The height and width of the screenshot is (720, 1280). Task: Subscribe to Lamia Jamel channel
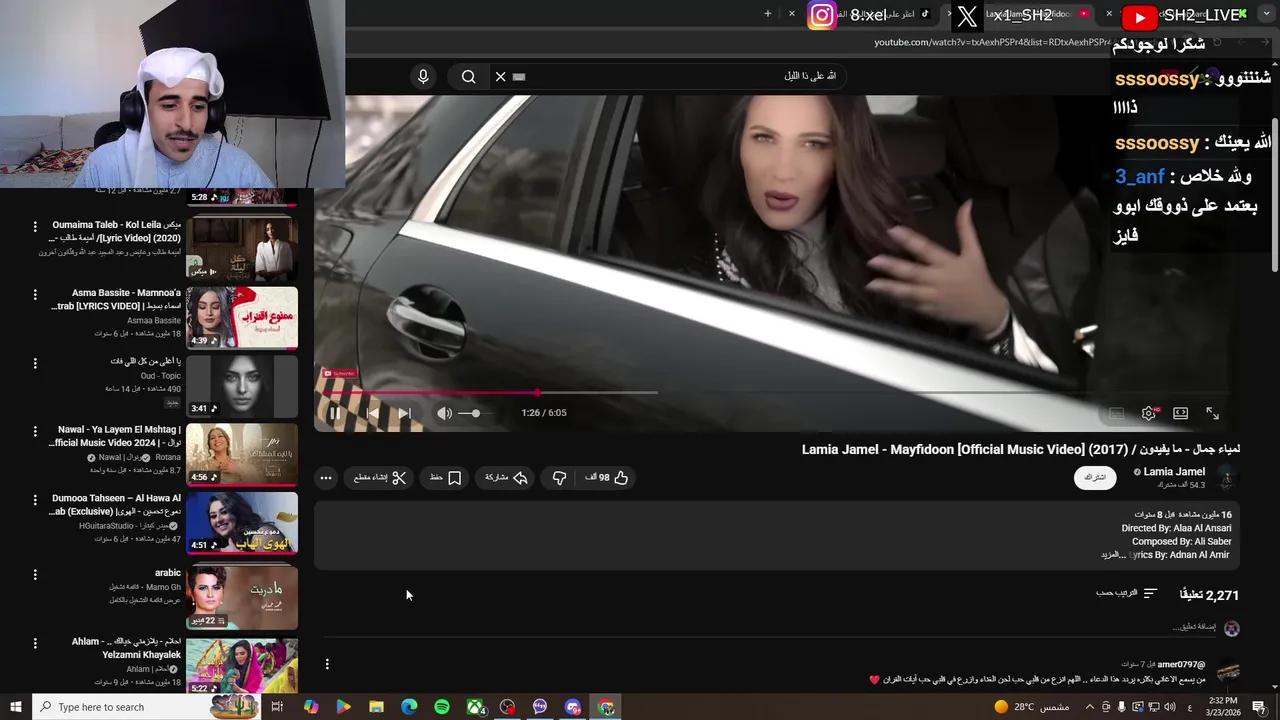[x=1095, y=478]
